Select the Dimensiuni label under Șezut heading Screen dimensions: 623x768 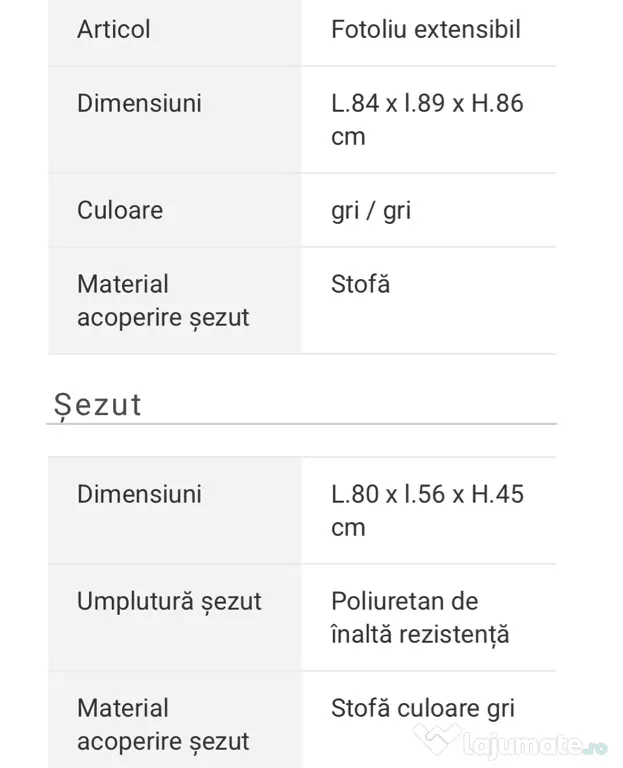coord(139,494)
